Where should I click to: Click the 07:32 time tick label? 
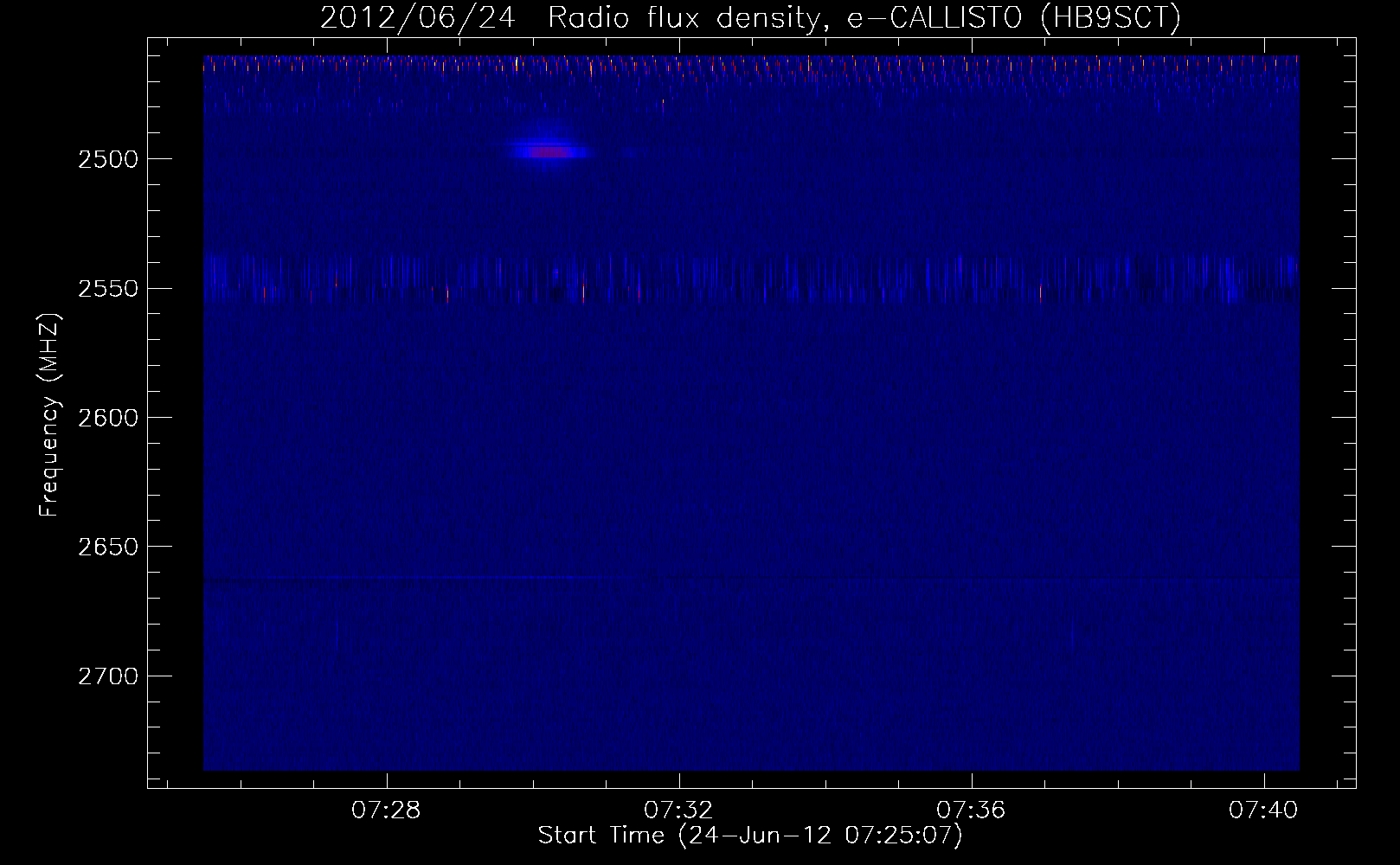point(679,810)
